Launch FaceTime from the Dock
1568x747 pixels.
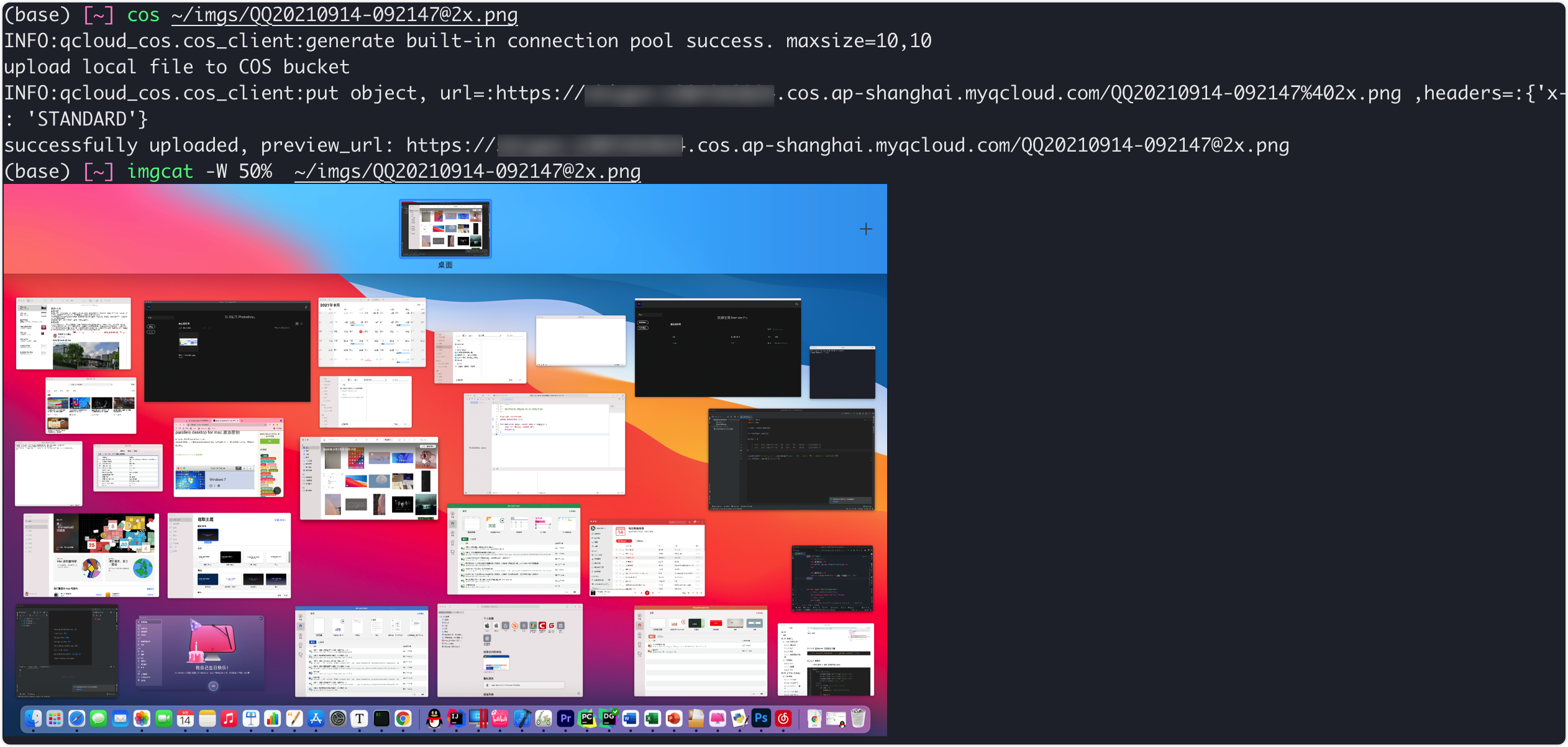pos(163,719)
